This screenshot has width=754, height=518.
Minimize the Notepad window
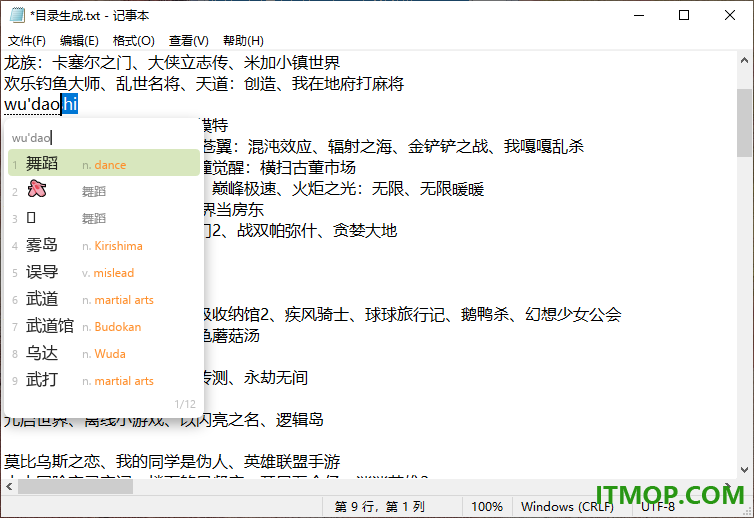tap(639, 15)
